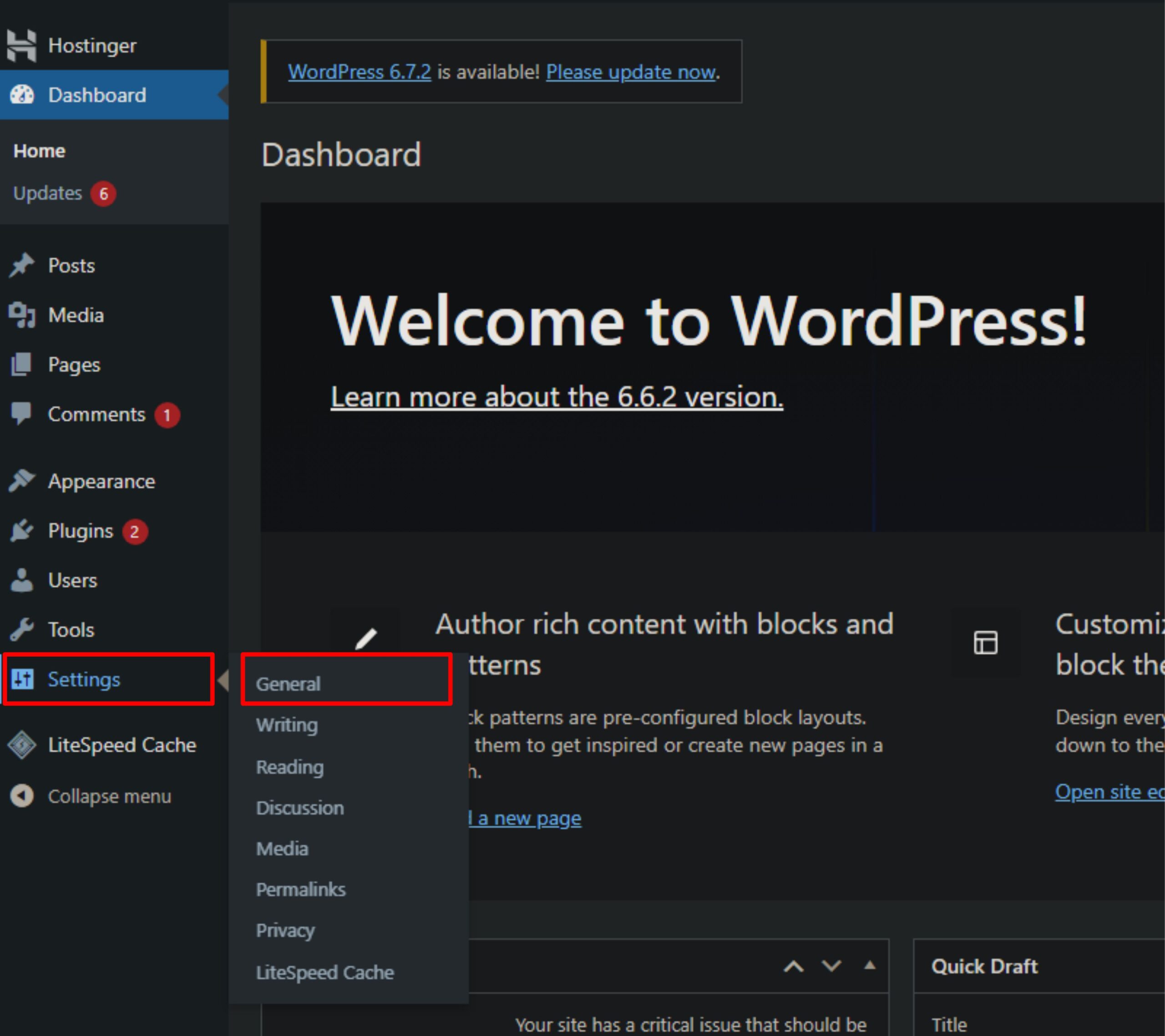
Task: Click the Hostinger logo icon
Action: coord(22,45)
